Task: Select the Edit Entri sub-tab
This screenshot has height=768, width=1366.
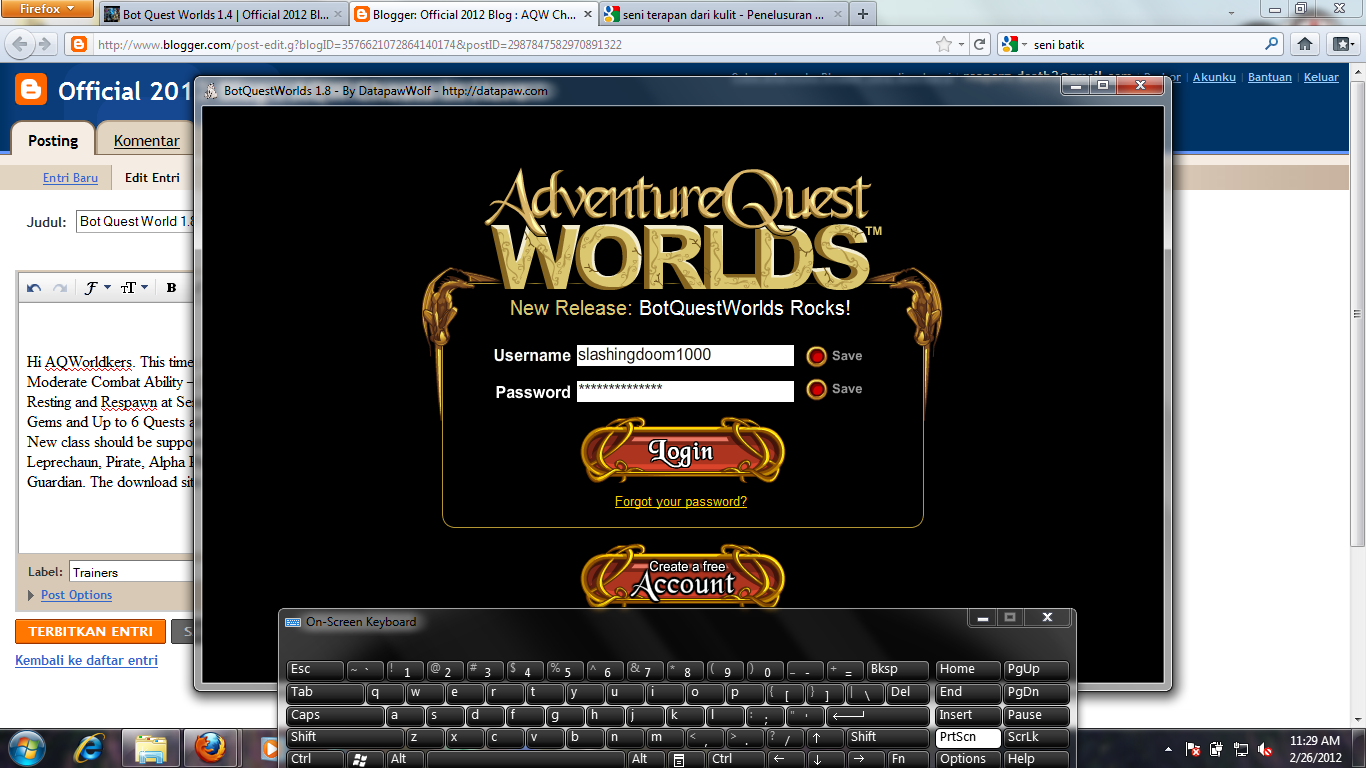Action: click(x=152, y=178)
